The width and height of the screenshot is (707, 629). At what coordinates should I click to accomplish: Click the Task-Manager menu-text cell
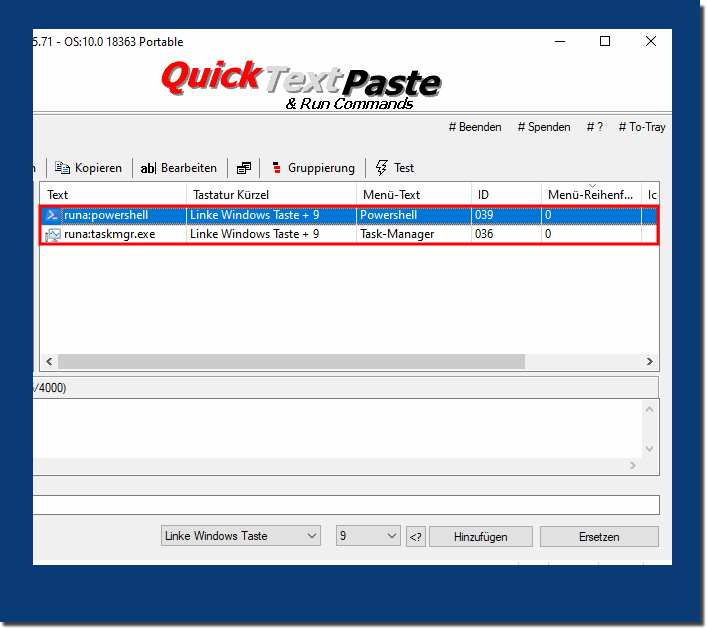pos(414,234)
